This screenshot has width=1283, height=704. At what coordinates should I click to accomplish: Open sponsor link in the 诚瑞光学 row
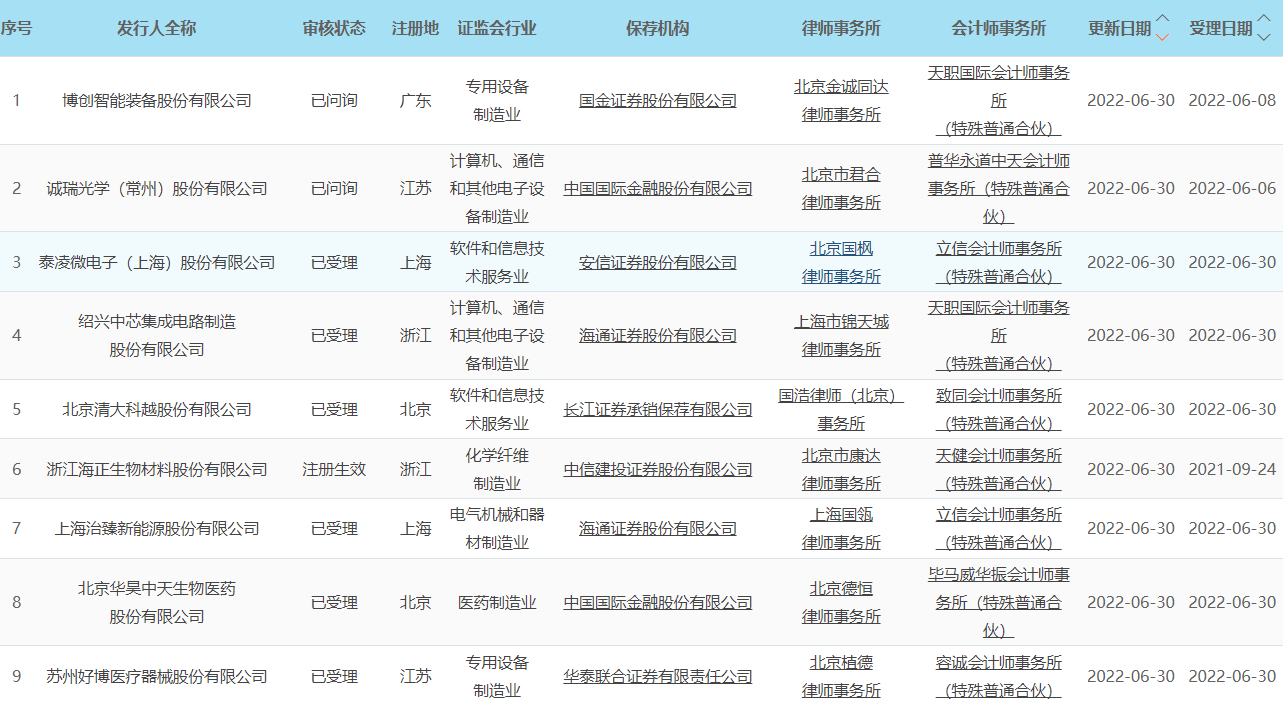click(x=657, y=189)
